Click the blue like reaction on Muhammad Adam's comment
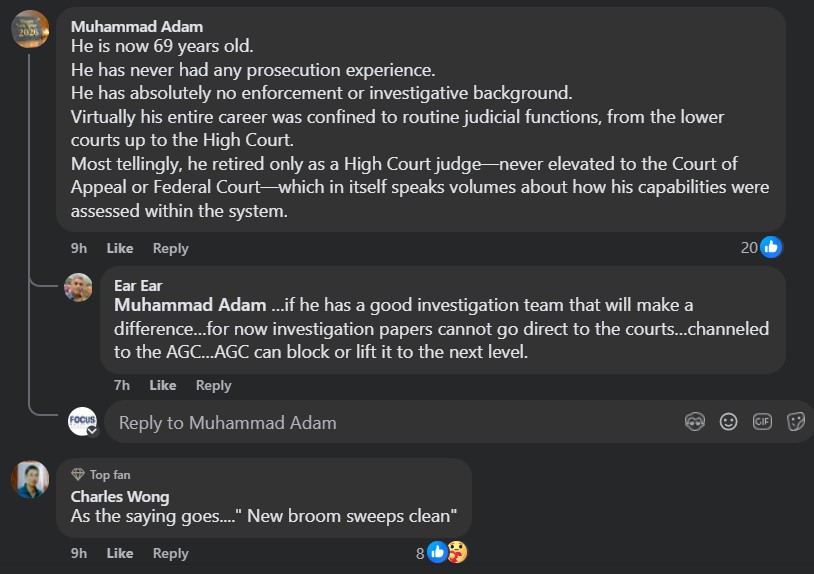This screenshot has height=574, width=814. (x=771, y=247)
